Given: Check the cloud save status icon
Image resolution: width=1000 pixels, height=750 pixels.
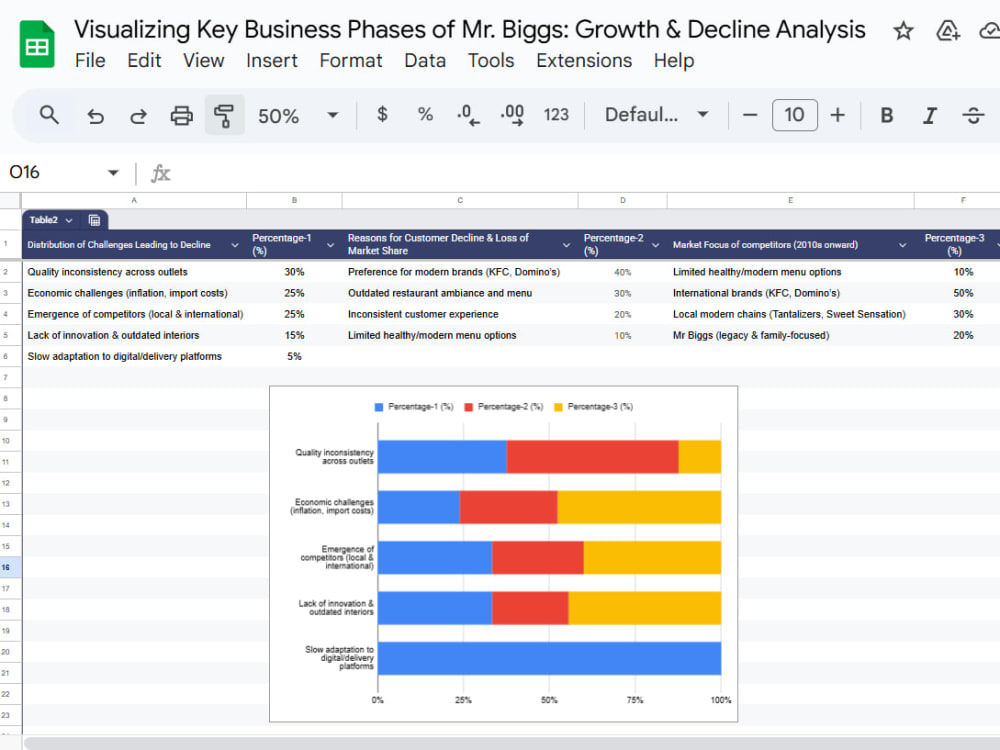Looking at the screenshot, I should (x=990, y=31).
